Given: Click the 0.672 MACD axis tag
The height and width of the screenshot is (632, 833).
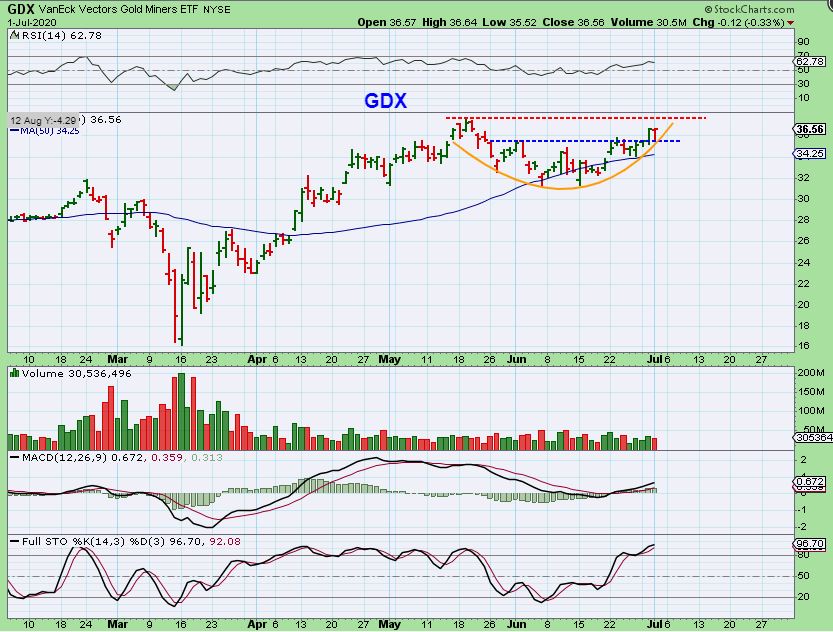Looking at the screenshot, I should click(x=810, y=481).
